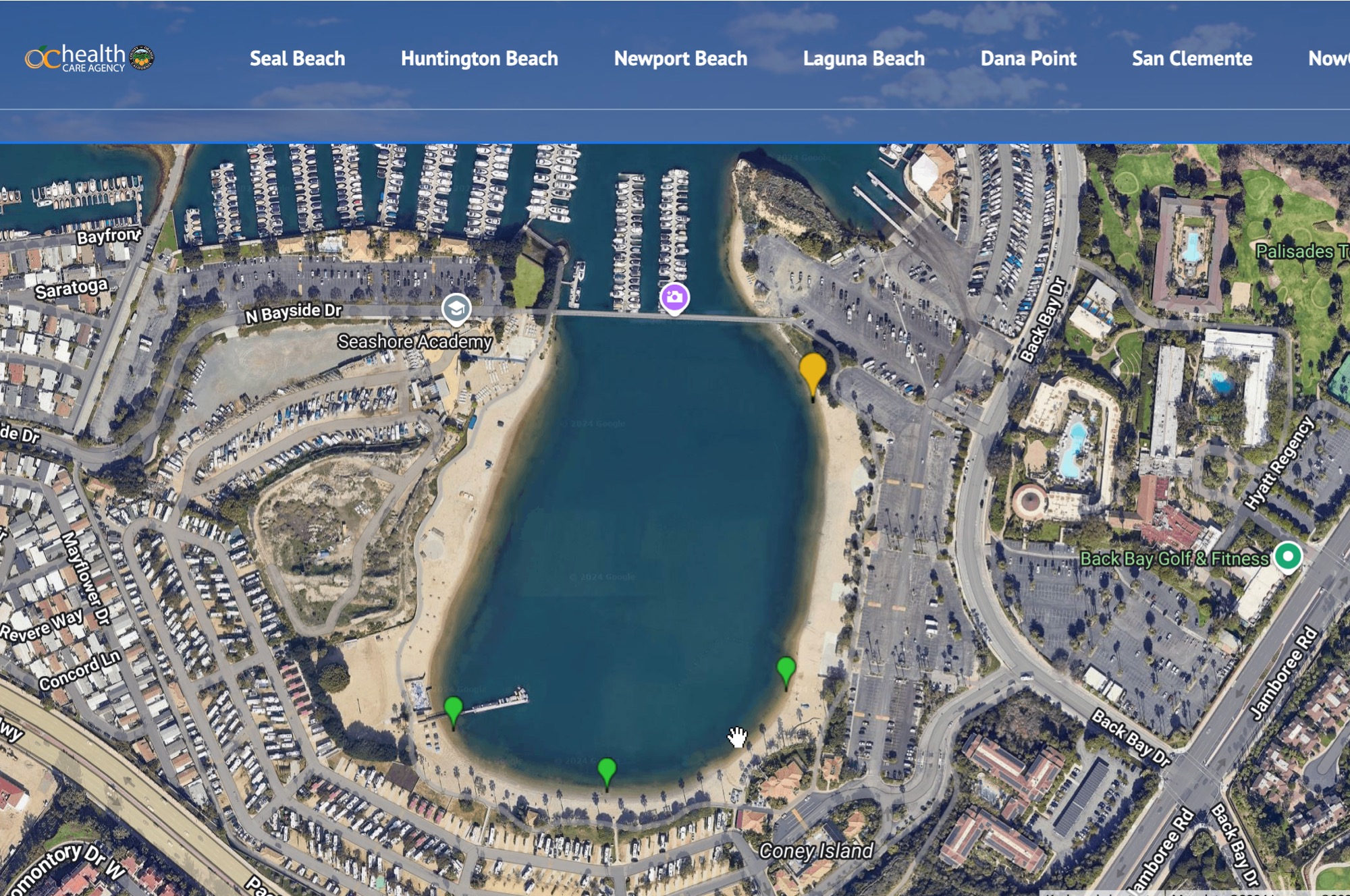Viewport: 1350px width, 896px height.
Task: Click the Seashore Academy school icon
Action: point(456,310)
